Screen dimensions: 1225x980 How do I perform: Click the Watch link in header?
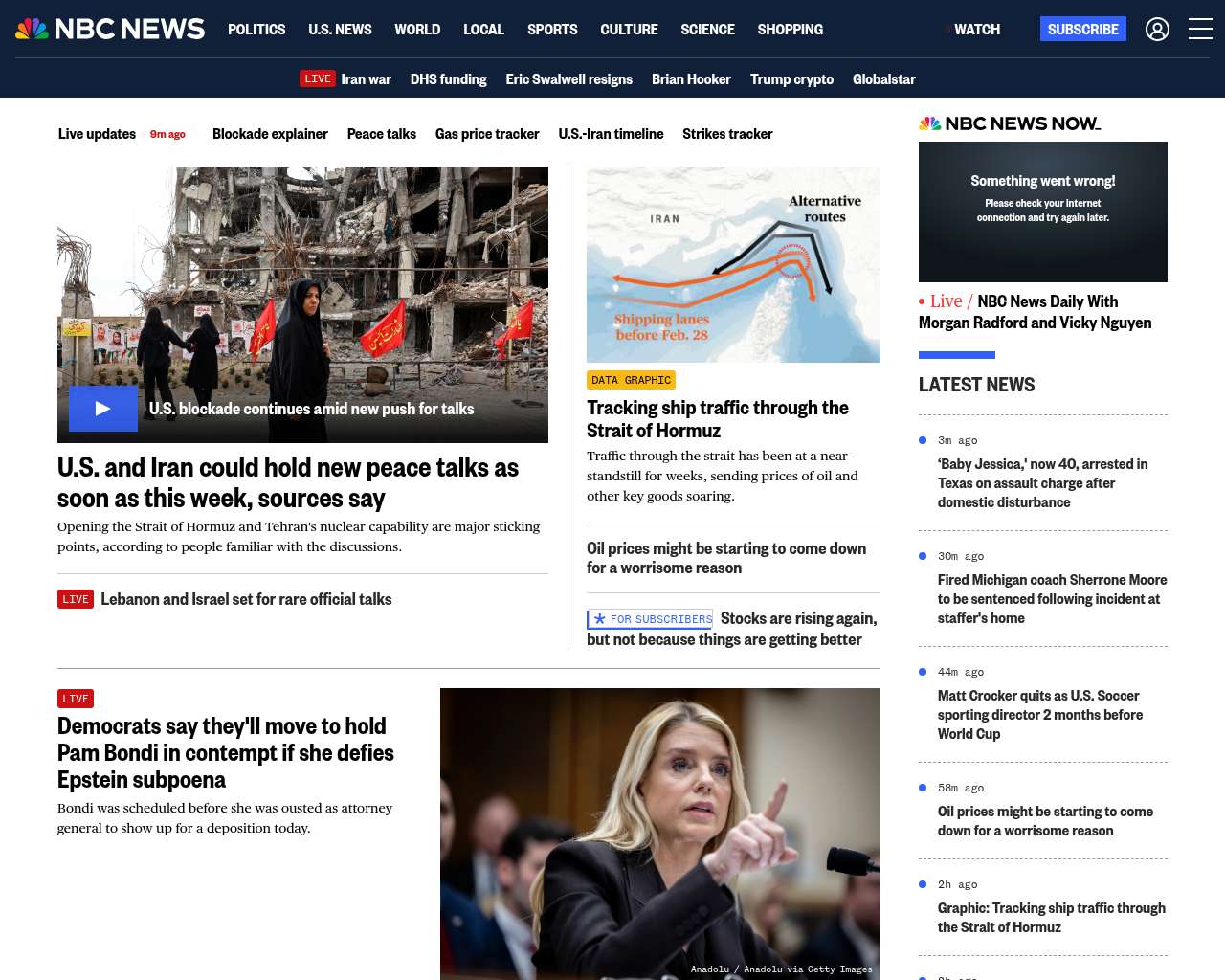[x=975, y=30]
